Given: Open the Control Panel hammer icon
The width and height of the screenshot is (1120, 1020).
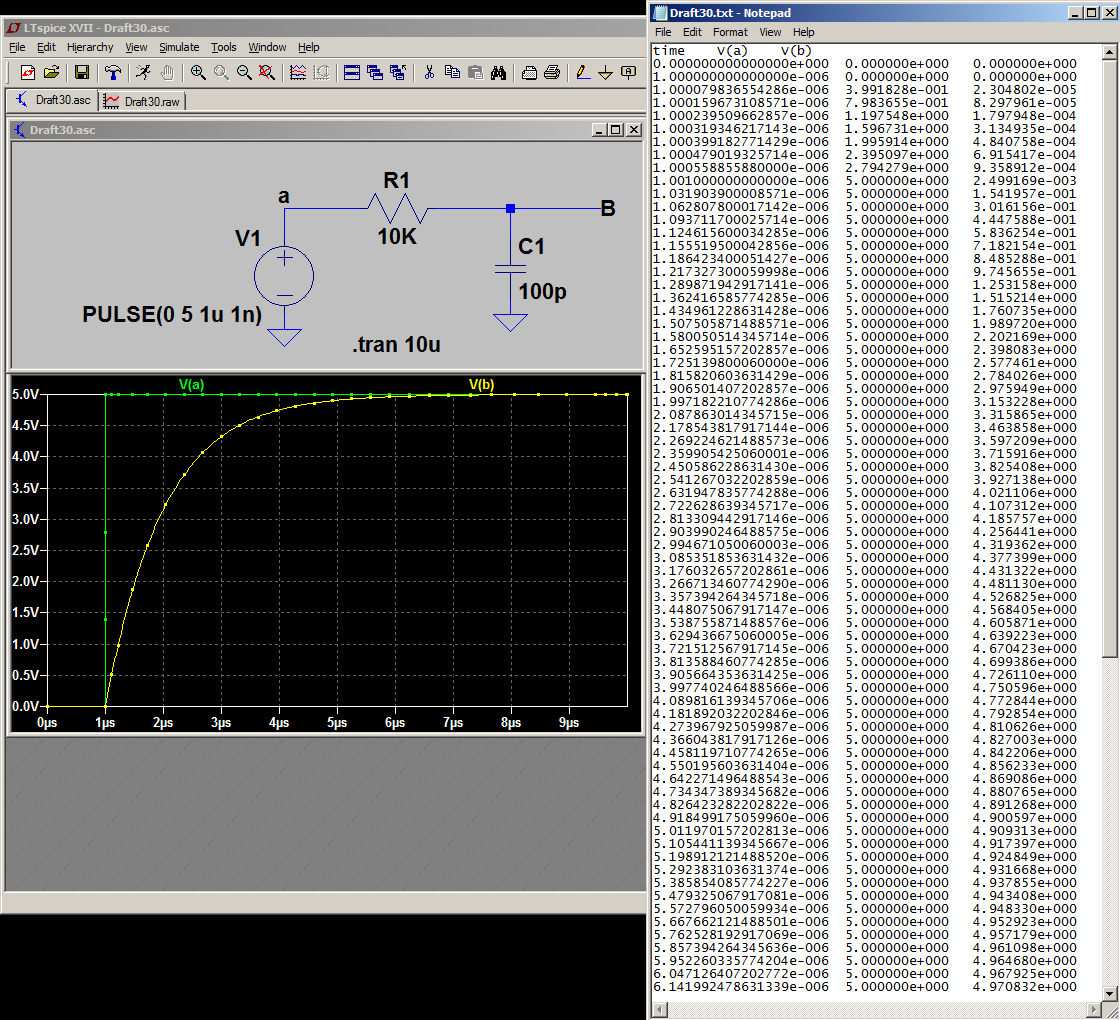Looking at the screenshot, I should [x=112, y=73].
